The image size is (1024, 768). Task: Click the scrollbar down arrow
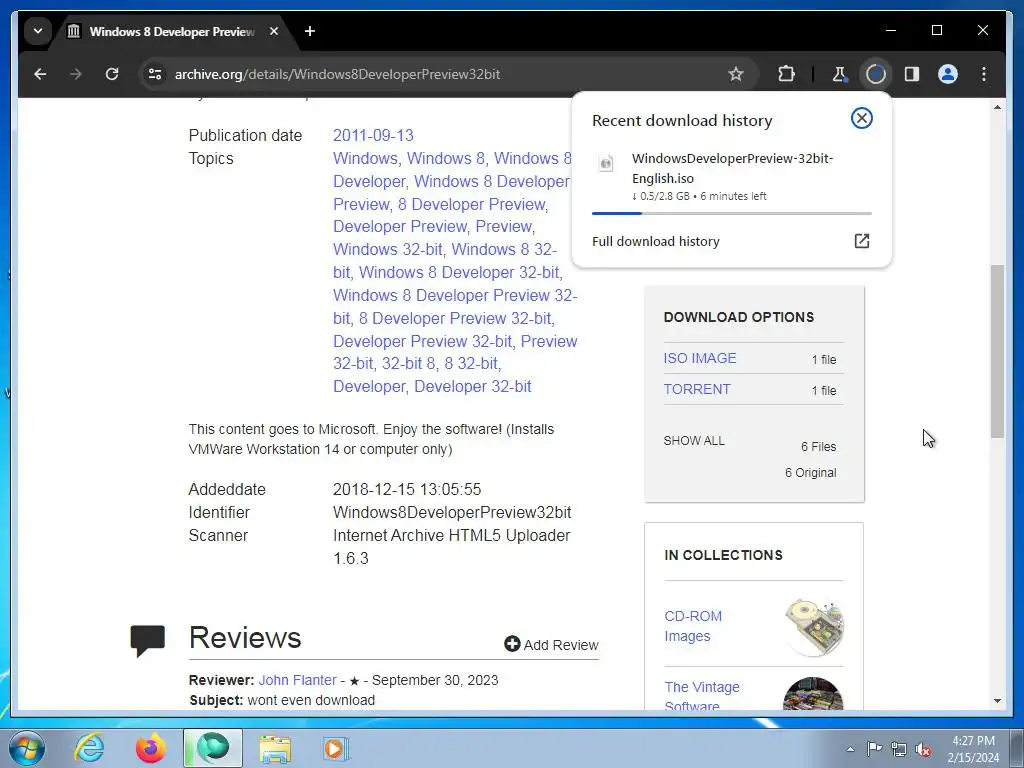pyautogui.click(x=997, y=701)
